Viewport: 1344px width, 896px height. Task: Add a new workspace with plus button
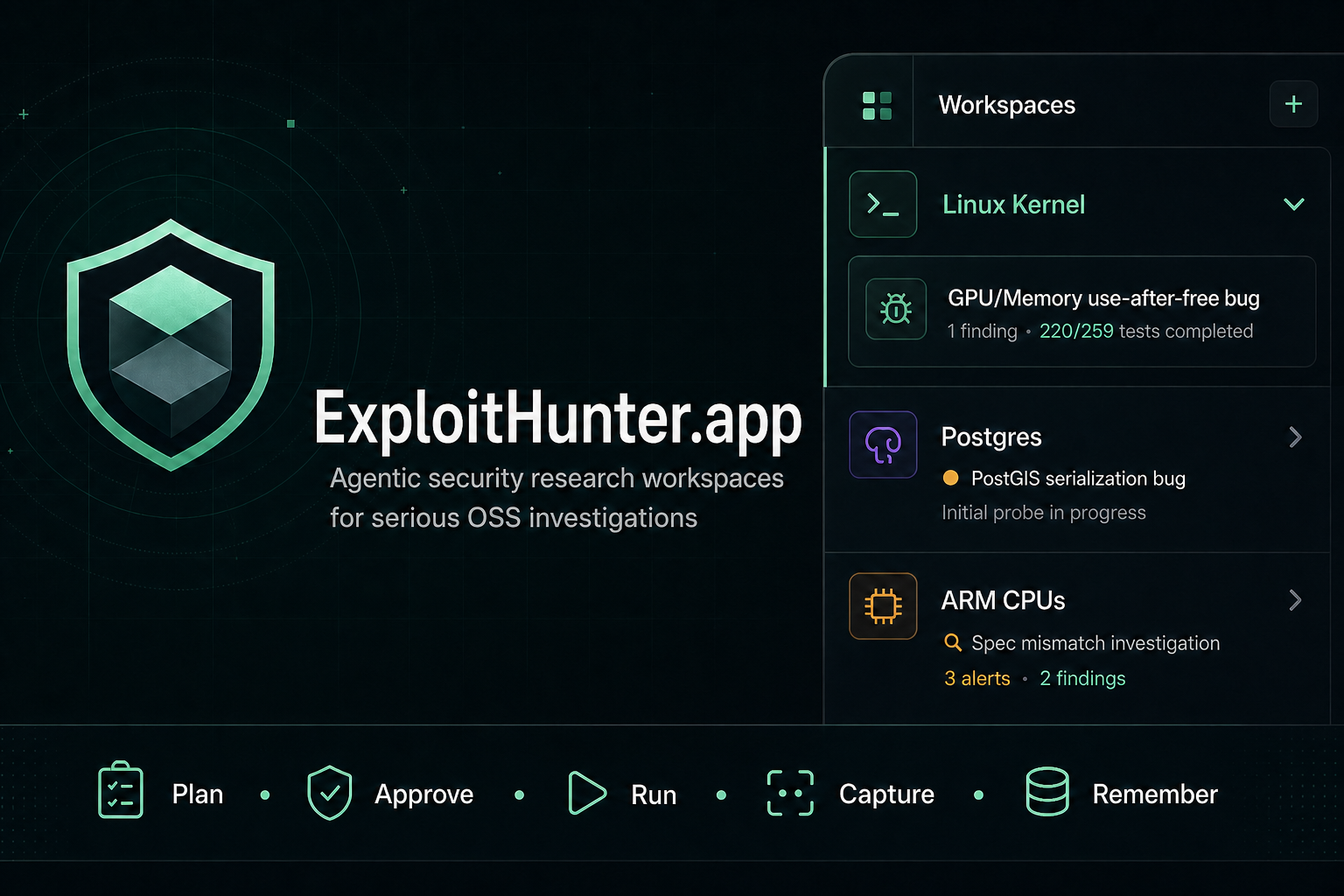(1293, 104)
